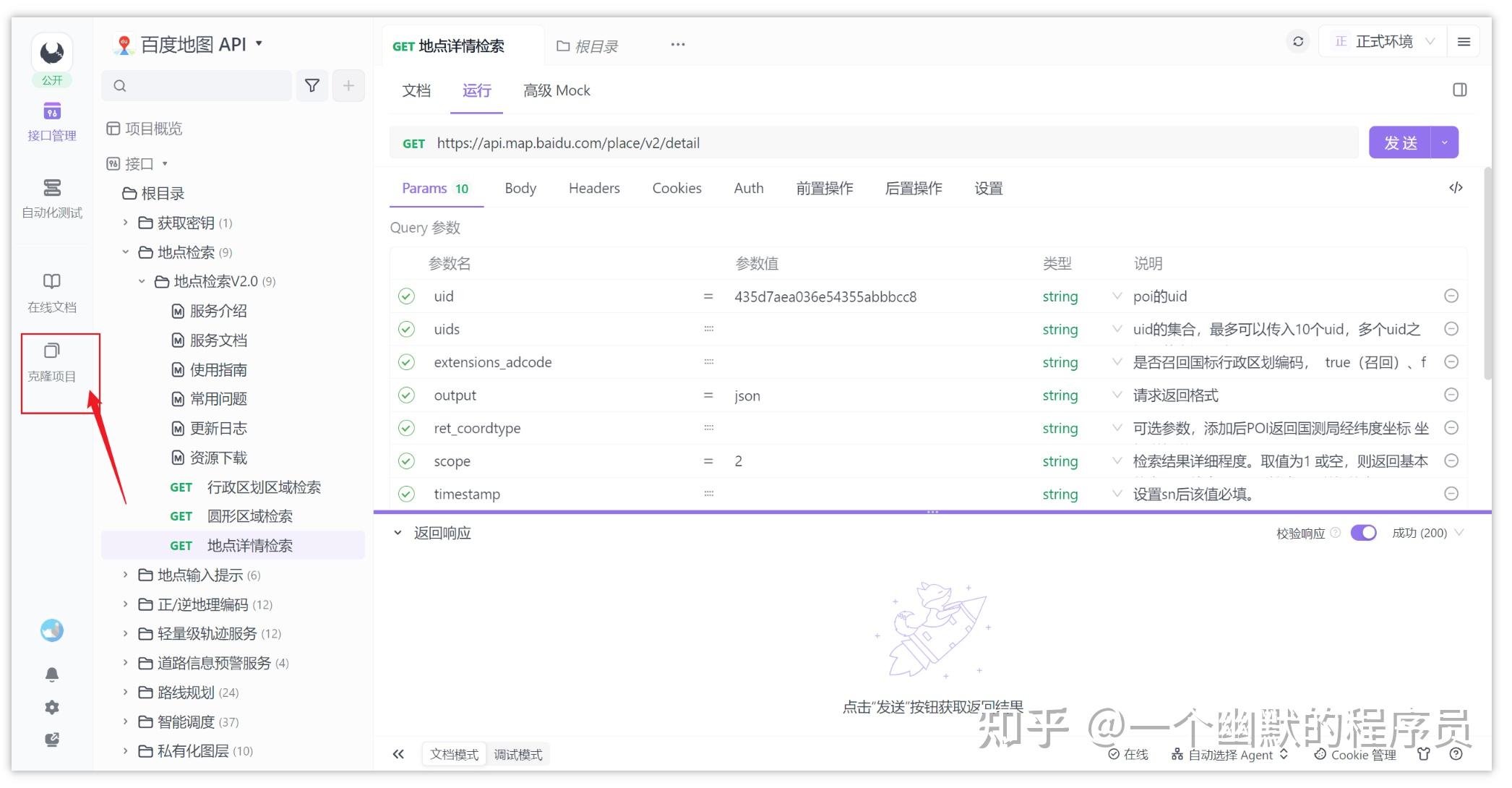
Task: Toggle the right side panel layout icon
Action: click(1460, 90)
